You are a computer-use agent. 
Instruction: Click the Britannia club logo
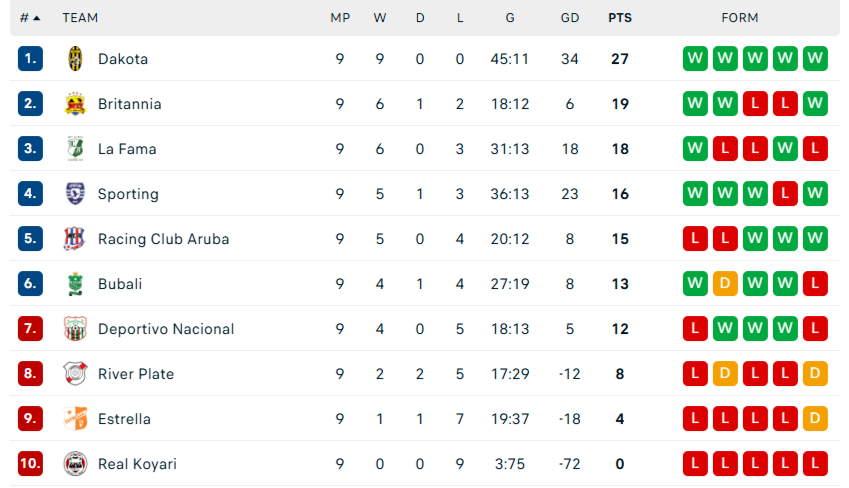pyautogui.click(x=75, y=104)
